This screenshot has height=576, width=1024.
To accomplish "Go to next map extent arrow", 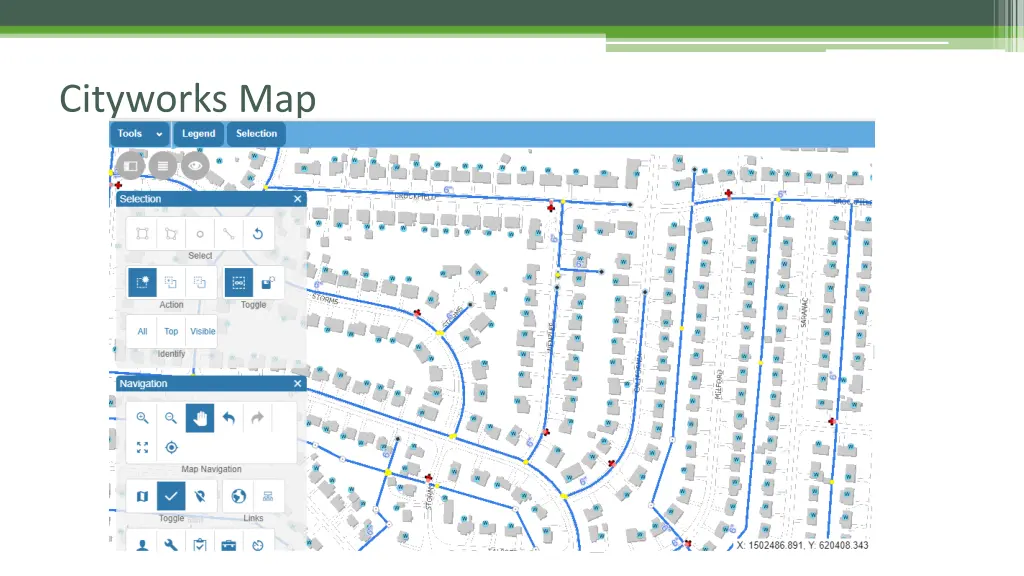I will [x=257, y=418].
